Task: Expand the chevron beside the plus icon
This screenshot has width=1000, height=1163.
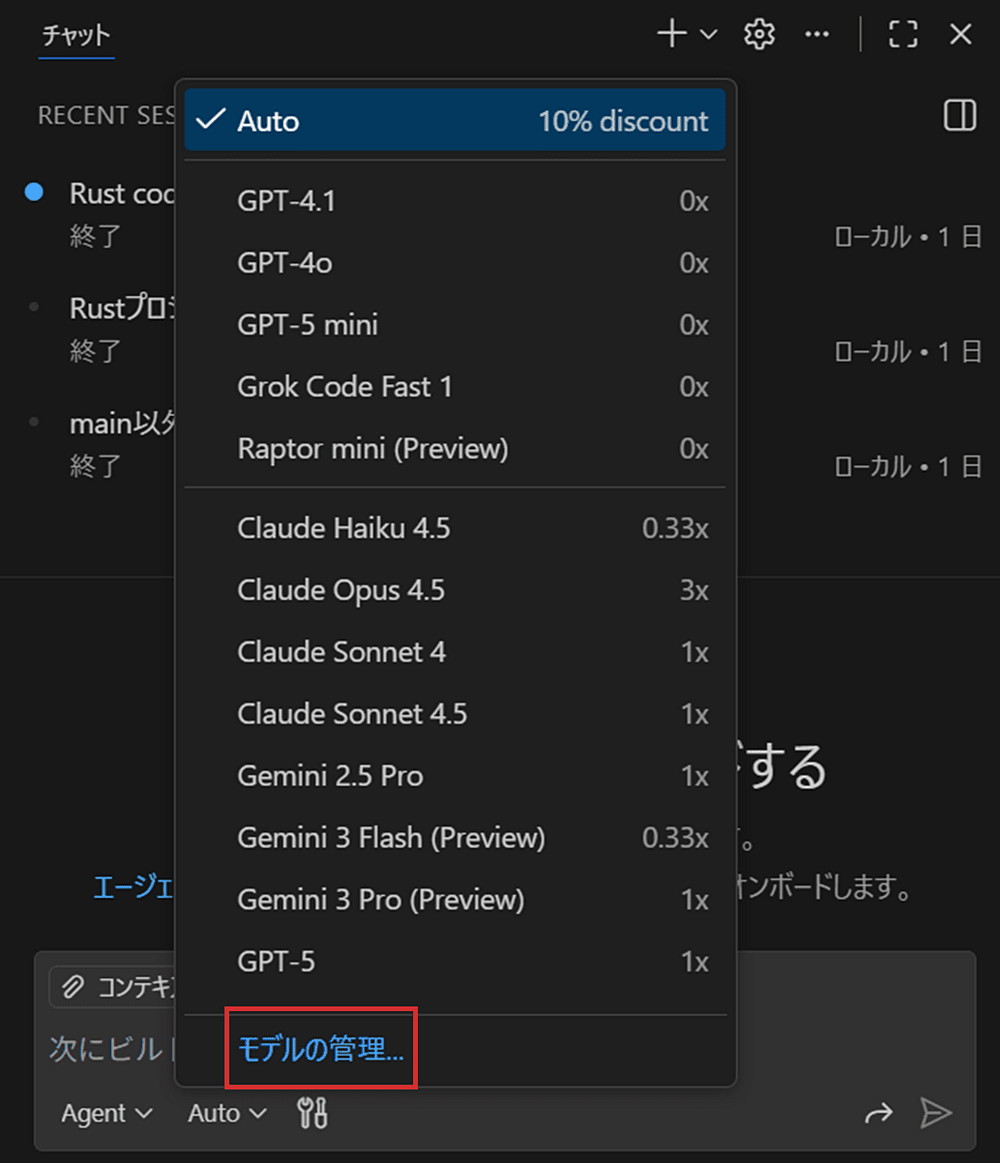Action: click(x=706, y=33)
